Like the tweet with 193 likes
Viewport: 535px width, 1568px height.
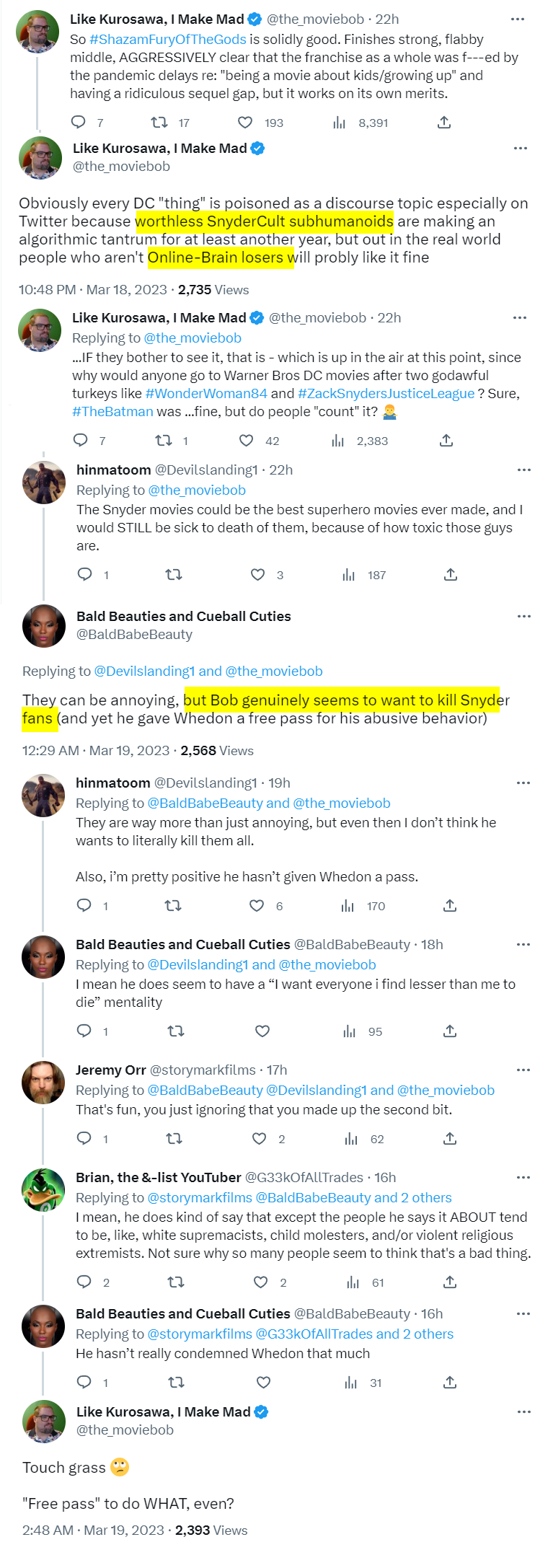245,123
